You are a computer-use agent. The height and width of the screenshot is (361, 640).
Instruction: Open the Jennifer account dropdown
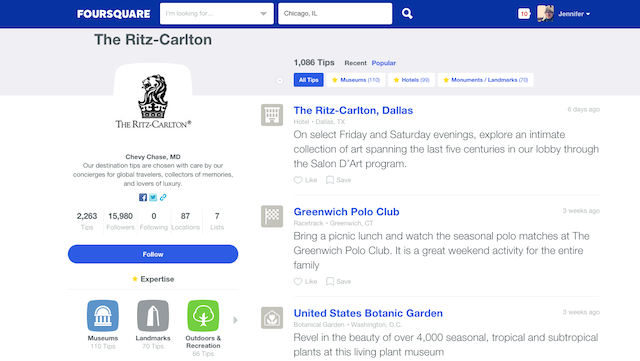click(574, 14)
